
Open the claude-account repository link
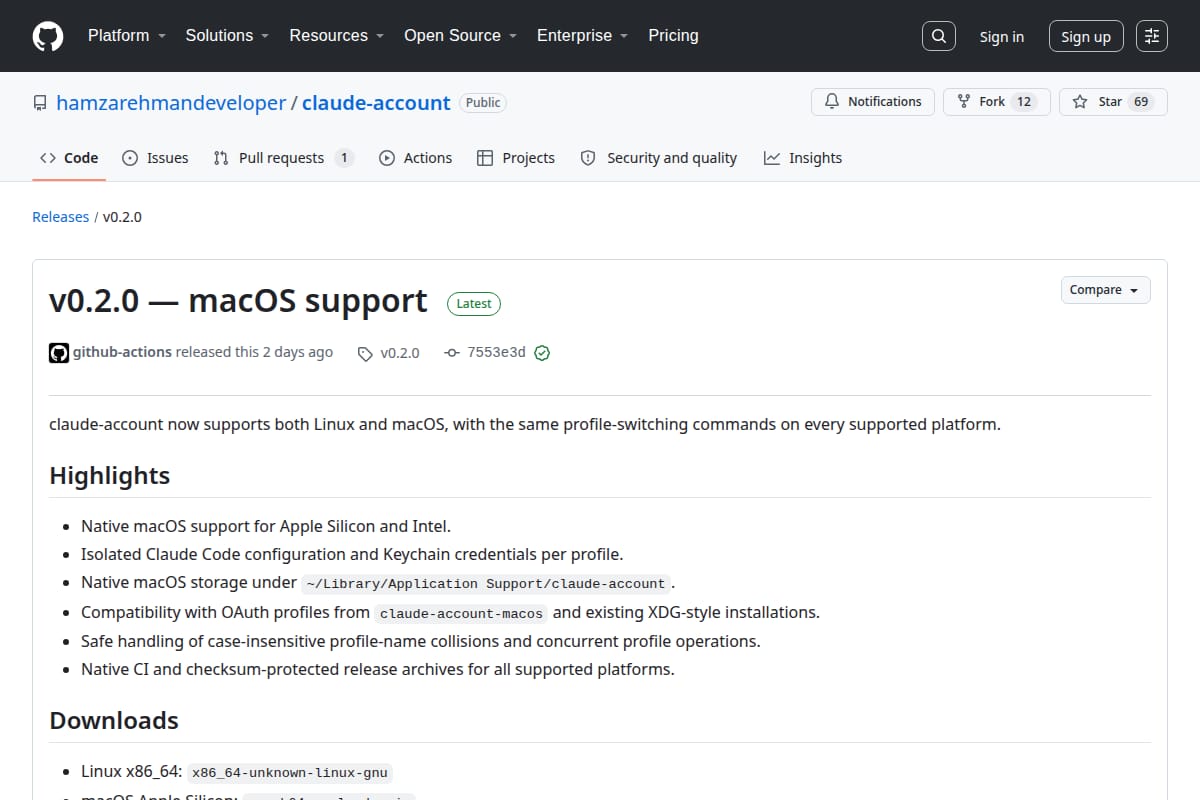(376, 103)
